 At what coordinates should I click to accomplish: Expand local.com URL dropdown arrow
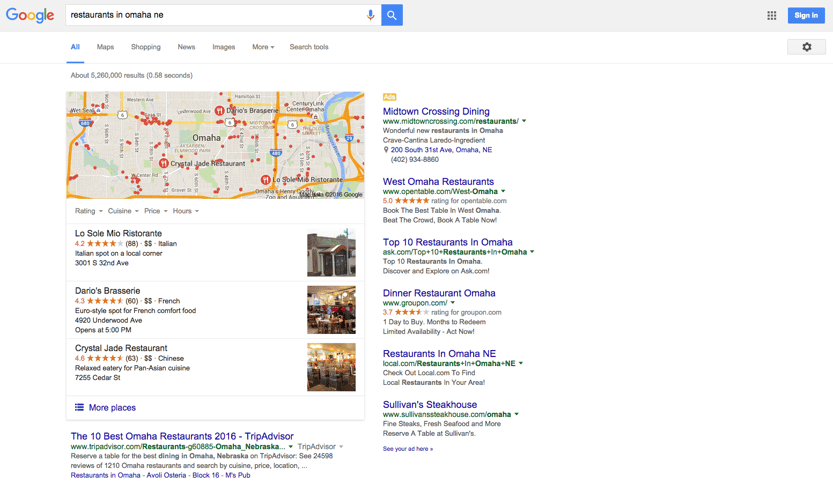pyautogui.click(x=521, y=363)
